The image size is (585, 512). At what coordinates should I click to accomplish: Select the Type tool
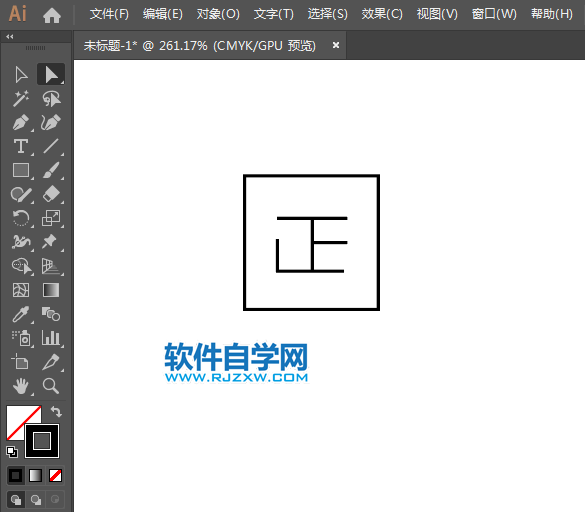[x=21, y=146]
